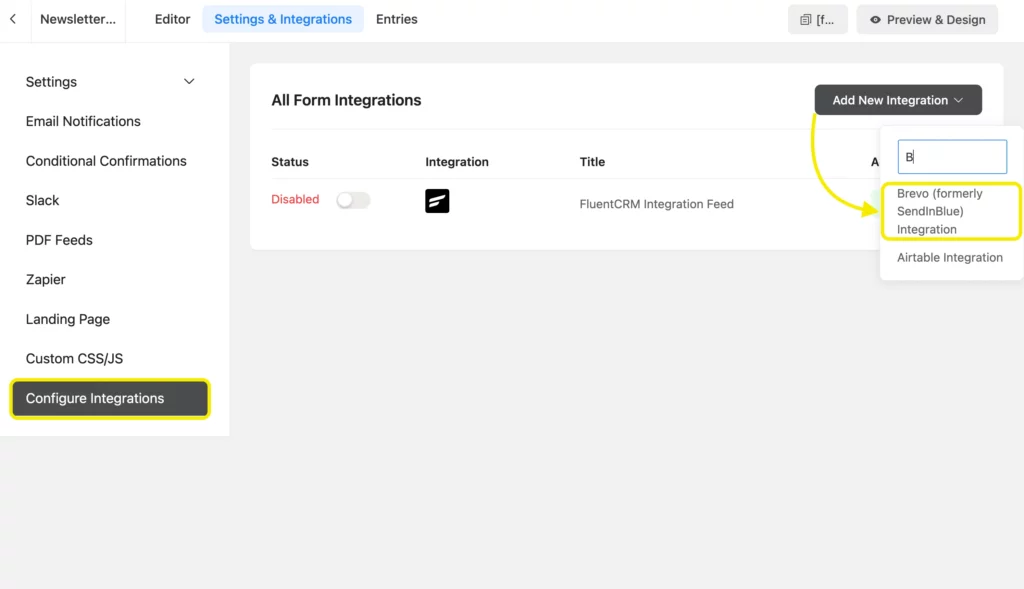The image size is (1024, 589).
Task: Go to PDF Feeds
Action: click(x=59, y=240)
